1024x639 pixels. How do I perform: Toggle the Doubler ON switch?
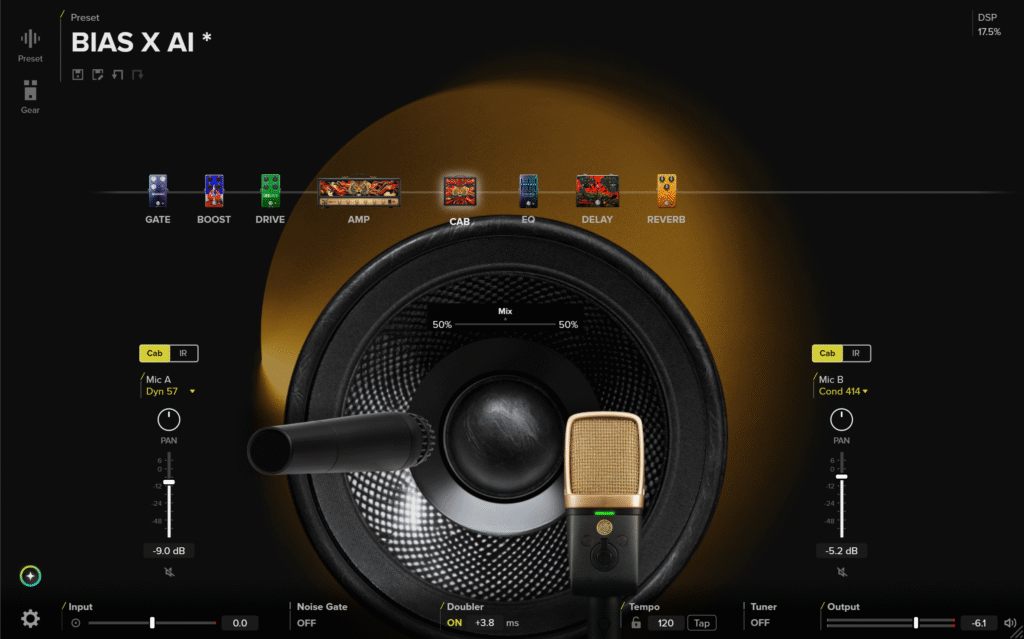[x=454, y=623]
